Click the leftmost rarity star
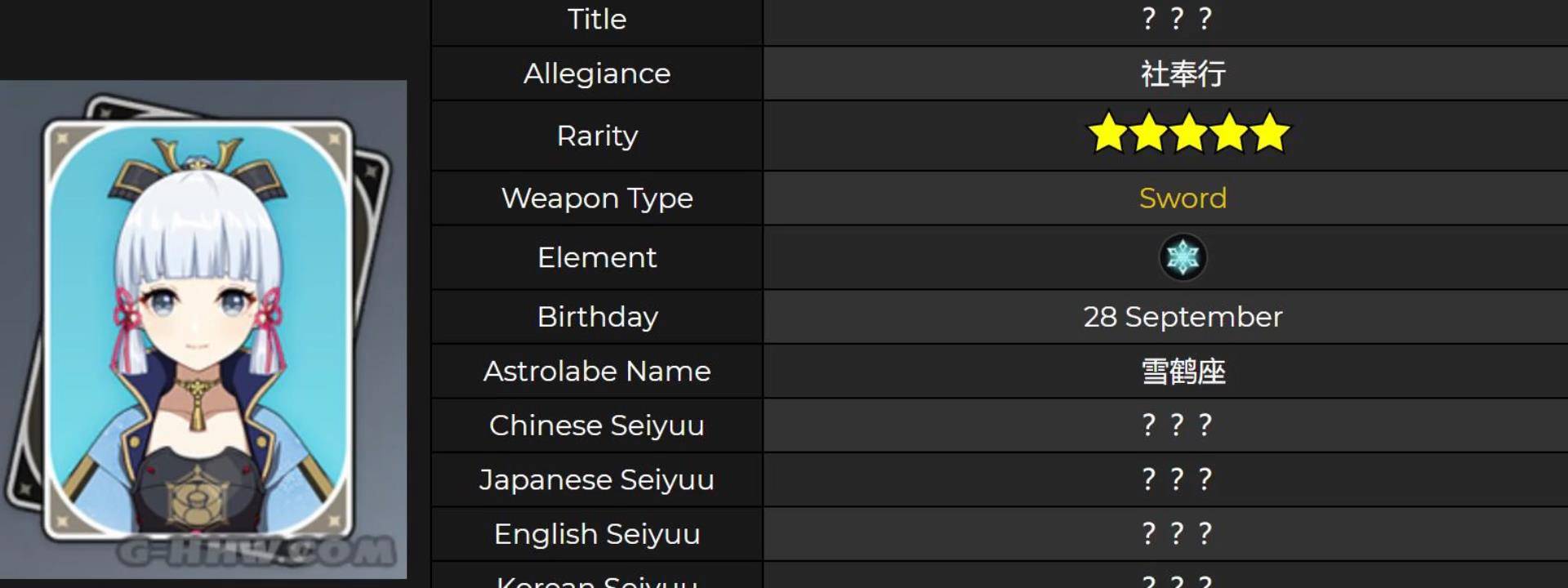Image resolution: width=1568 pixels, height=588 pixels. pos(1108,134)
